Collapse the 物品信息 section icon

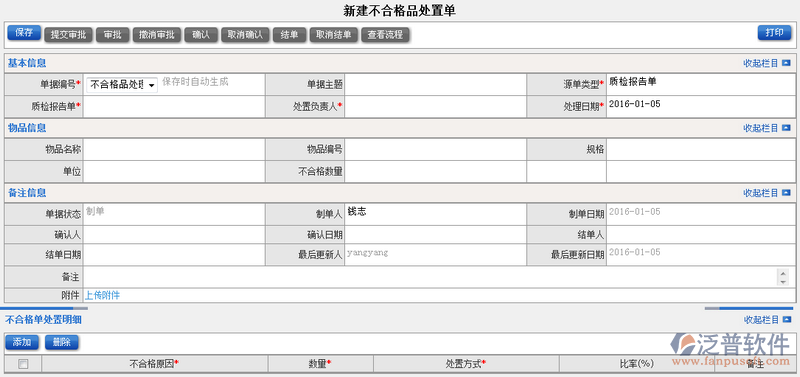coord(786,128)
